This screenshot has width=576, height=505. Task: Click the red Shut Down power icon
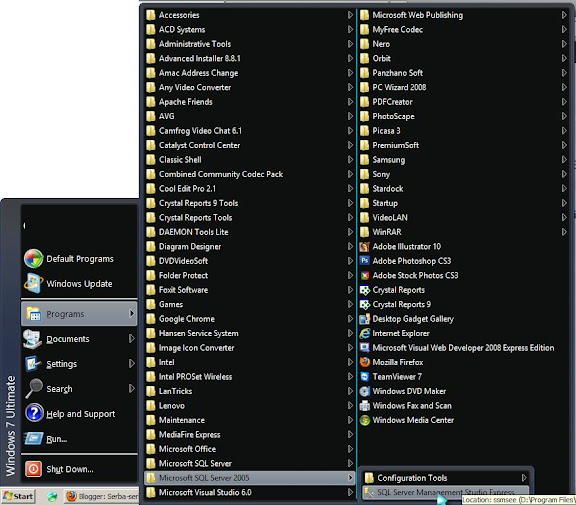33,469
